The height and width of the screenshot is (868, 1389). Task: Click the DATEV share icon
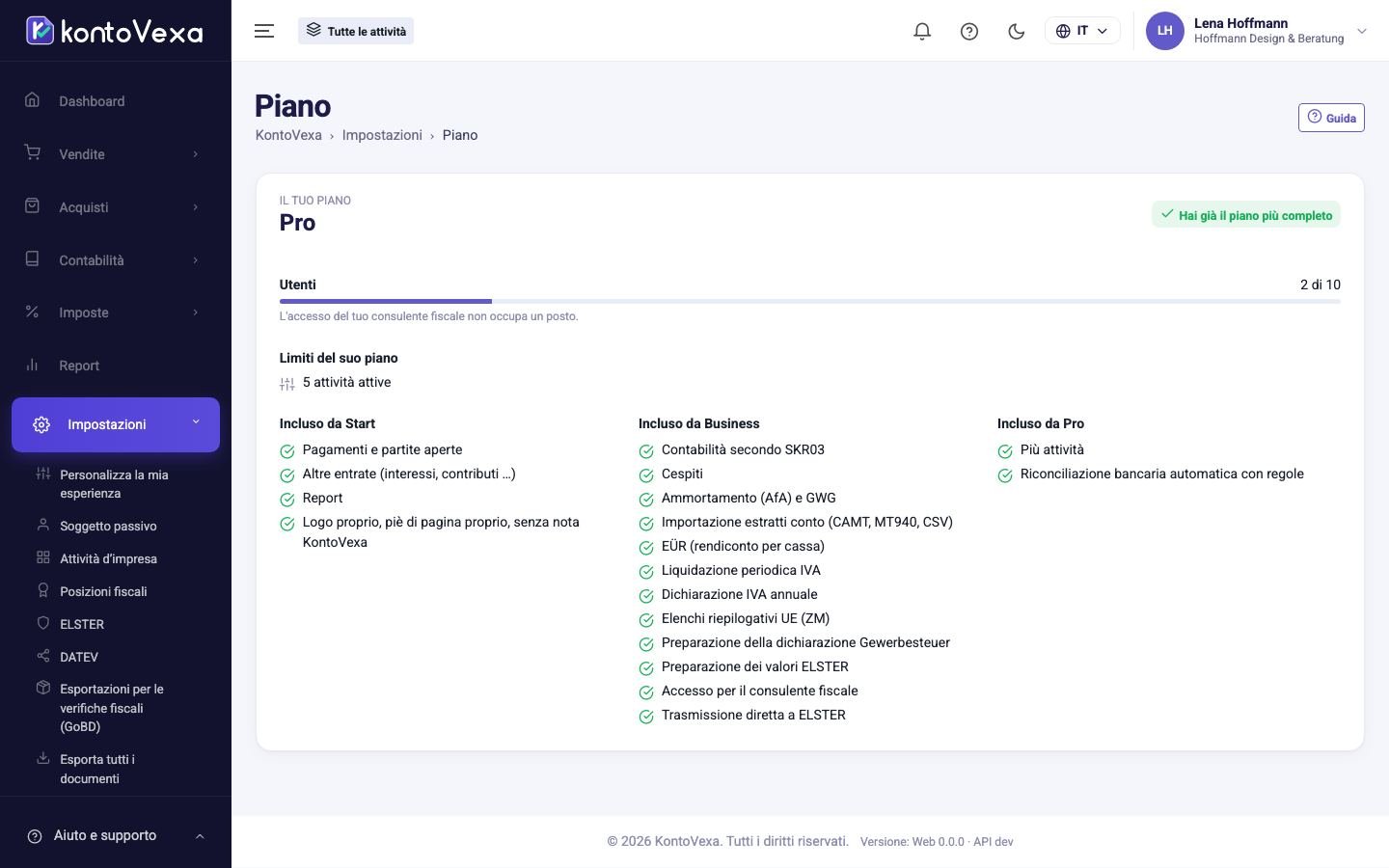coord(42,656)
